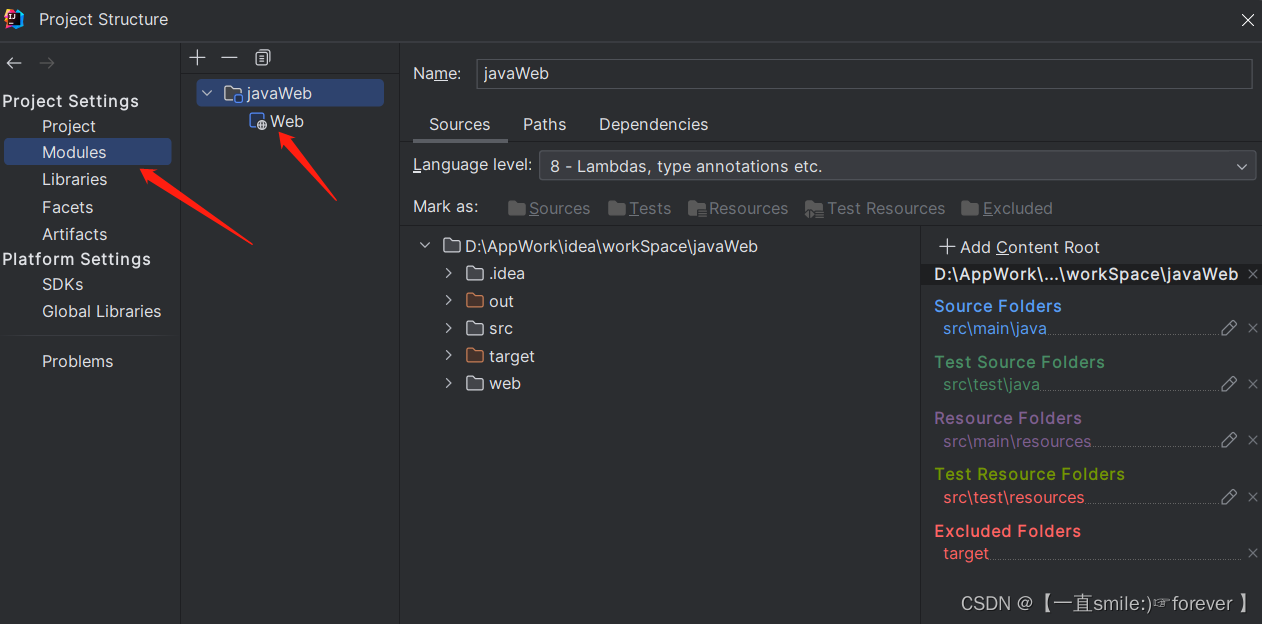The width and height of the screenshot is (1262, 624).
Task: Click the module Name input field
Action: click(x=864, y=73)
